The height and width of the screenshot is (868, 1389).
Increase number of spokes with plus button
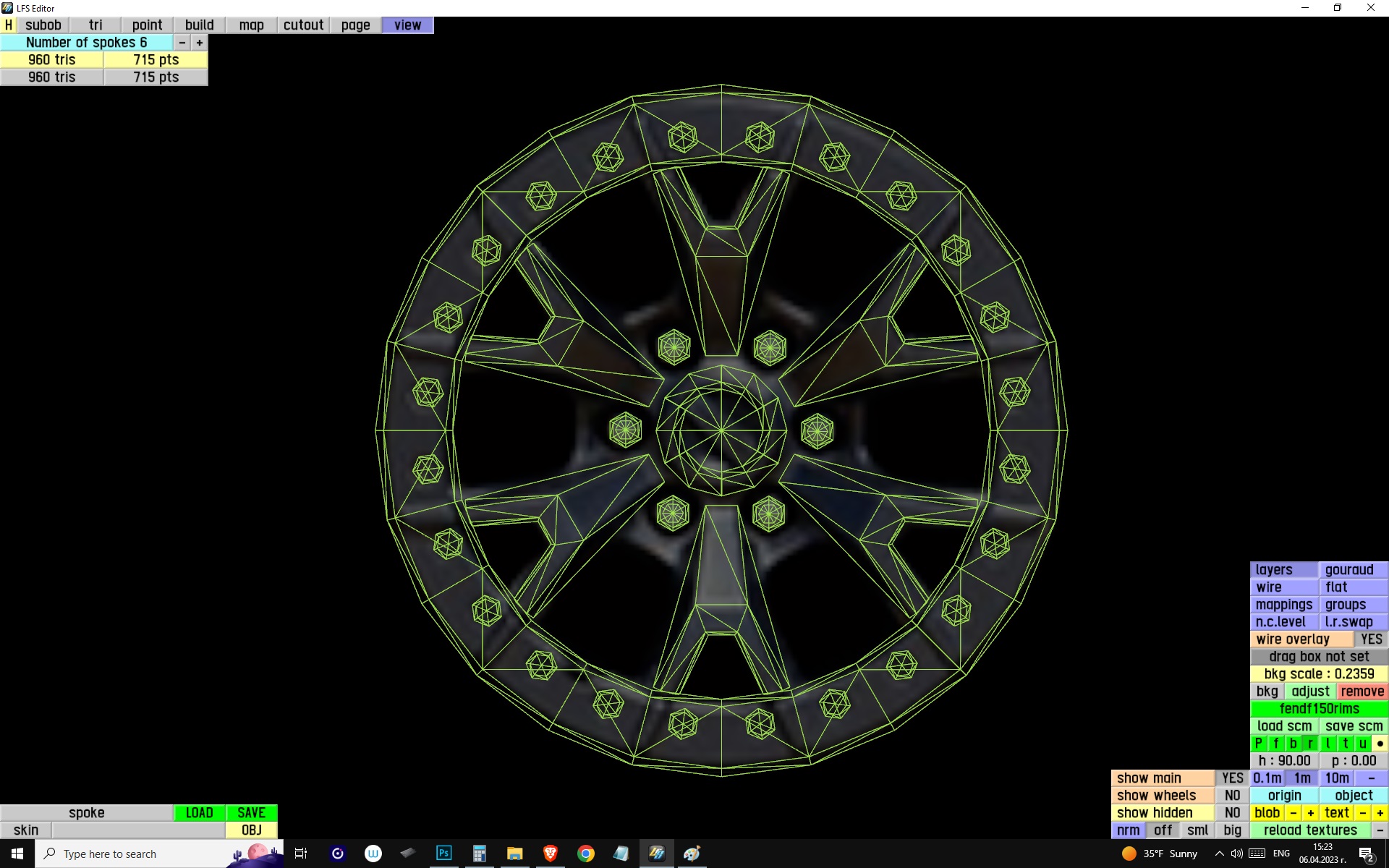[x=200, y=43]
